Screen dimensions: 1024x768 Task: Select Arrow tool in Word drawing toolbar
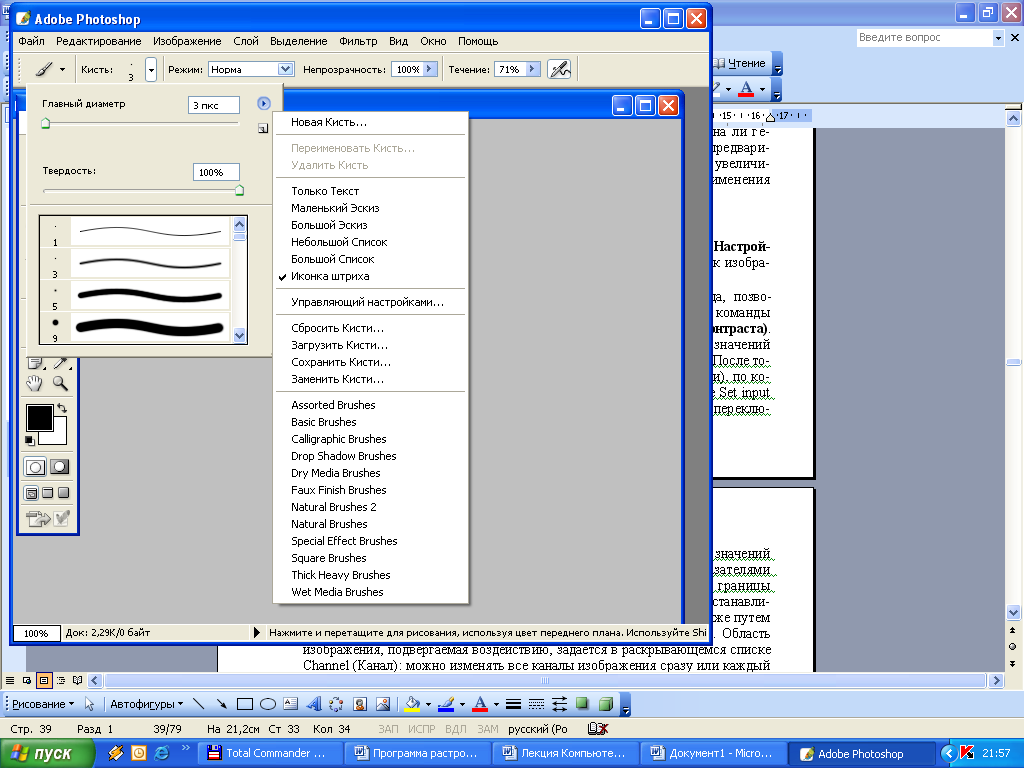tap(221, 704)
